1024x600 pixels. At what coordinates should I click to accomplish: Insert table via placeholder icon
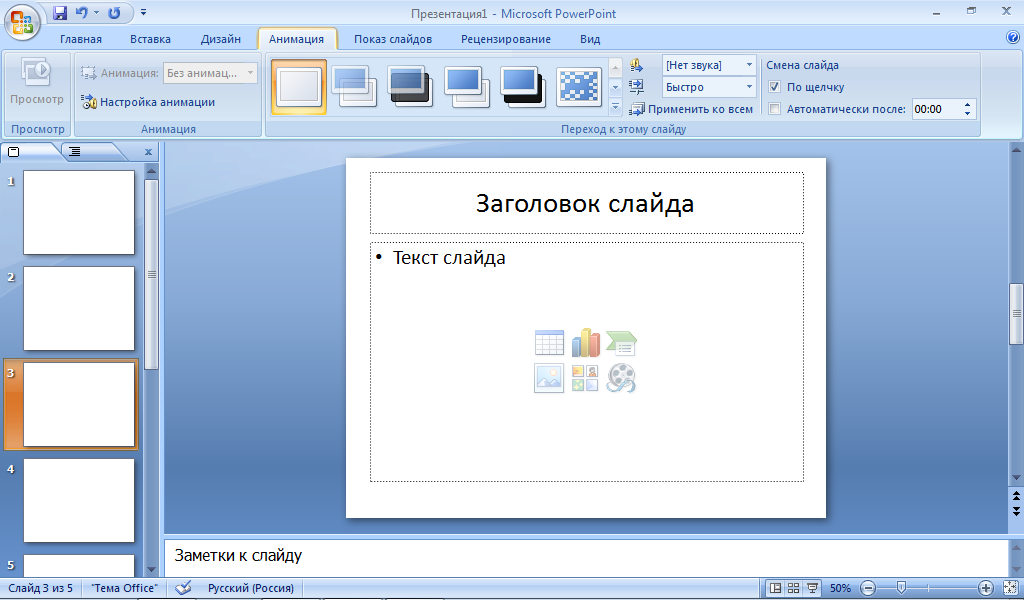tap(549, 343)
